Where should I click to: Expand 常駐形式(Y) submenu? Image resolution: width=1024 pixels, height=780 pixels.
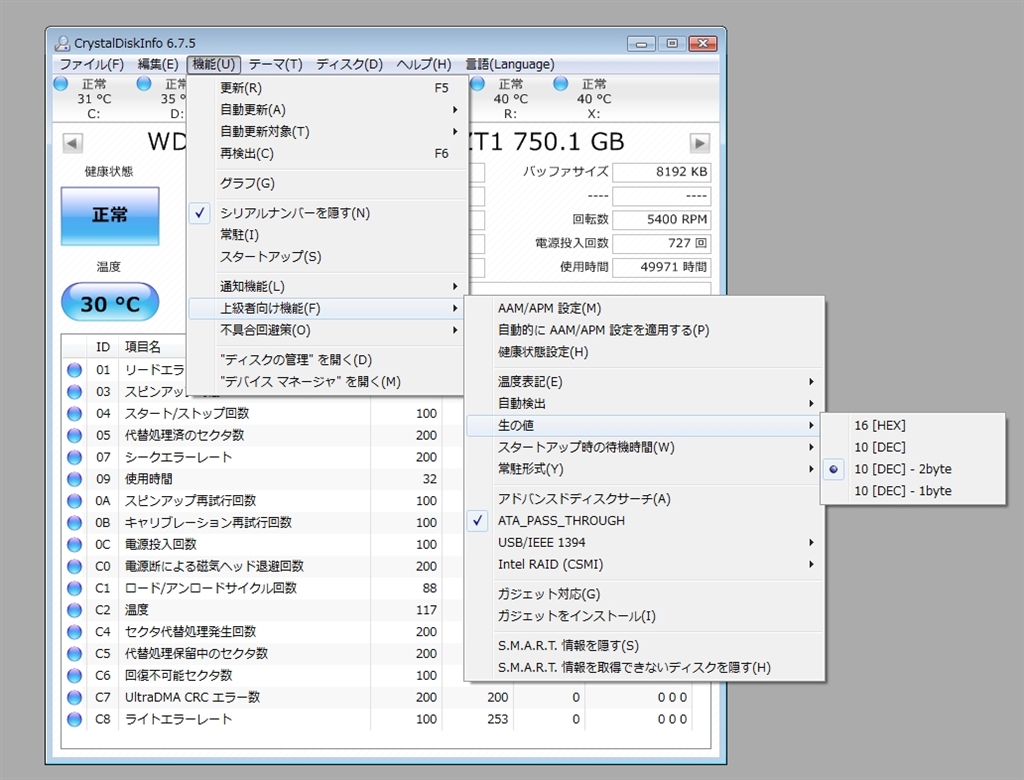click(643, 469)
